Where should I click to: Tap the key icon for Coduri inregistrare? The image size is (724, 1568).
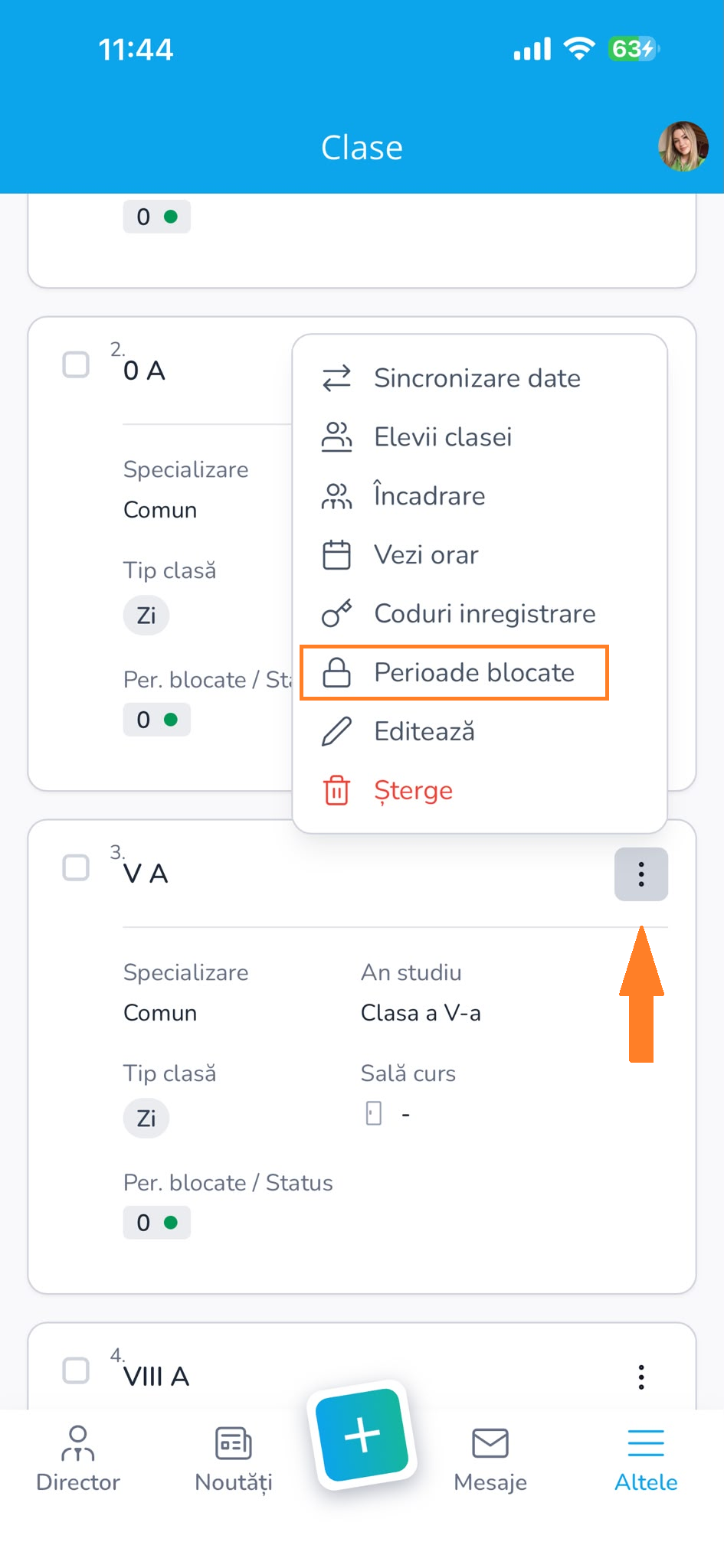pos(336,613)
